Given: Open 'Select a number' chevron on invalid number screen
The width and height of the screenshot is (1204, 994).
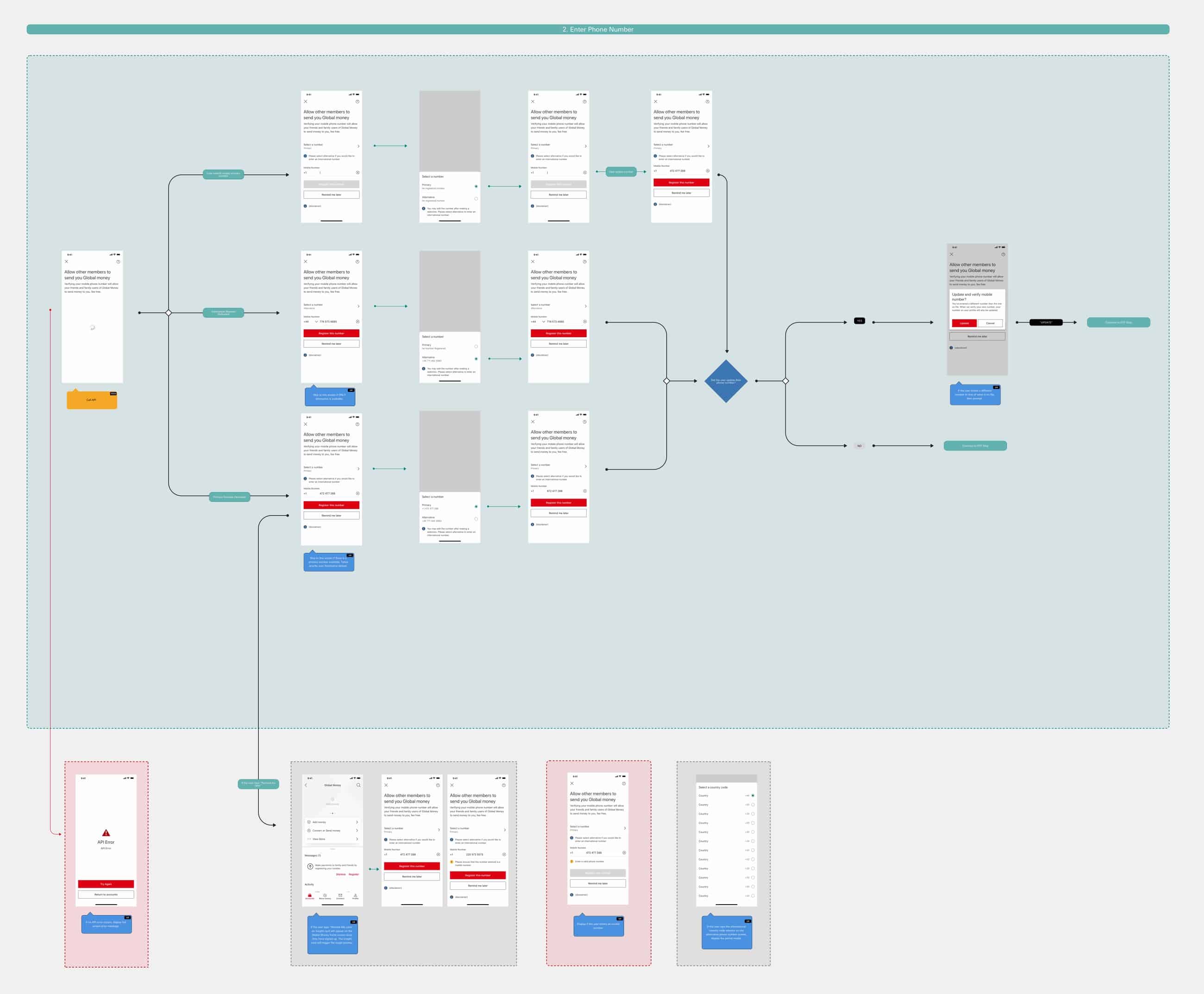Looking at the screenshot, I should tap(625, 828).
